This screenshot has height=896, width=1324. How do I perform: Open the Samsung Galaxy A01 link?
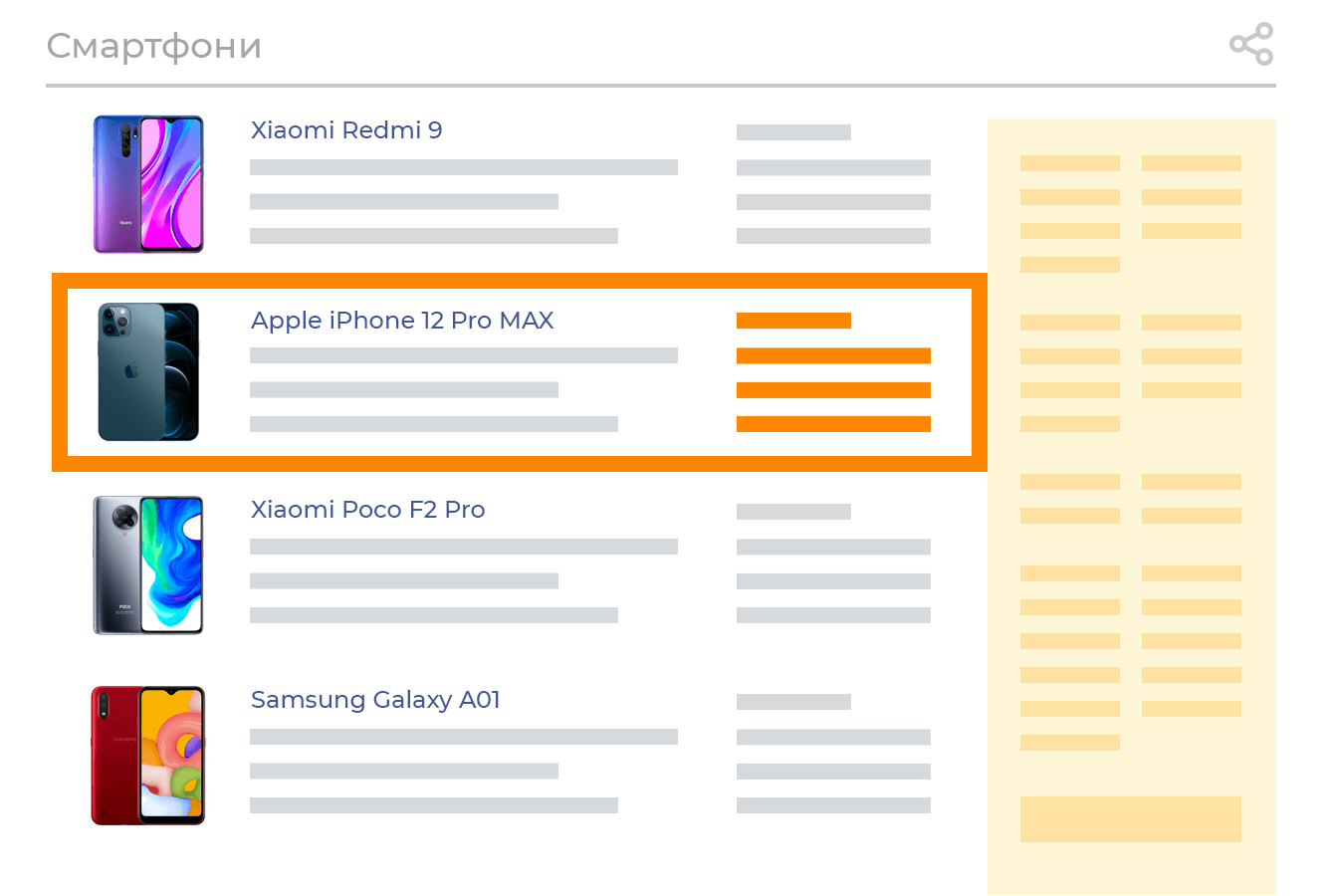(x=375, y=700)
